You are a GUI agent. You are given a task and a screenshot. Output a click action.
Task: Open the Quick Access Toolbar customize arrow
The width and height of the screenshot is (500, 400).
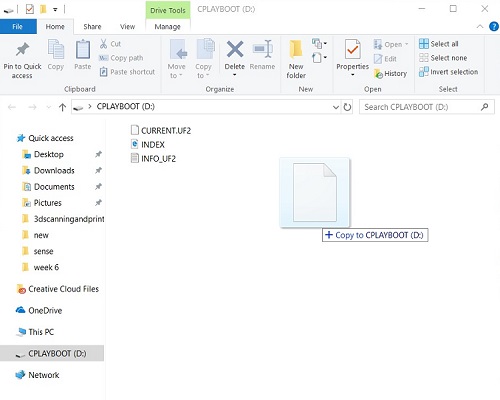[55, 9]
